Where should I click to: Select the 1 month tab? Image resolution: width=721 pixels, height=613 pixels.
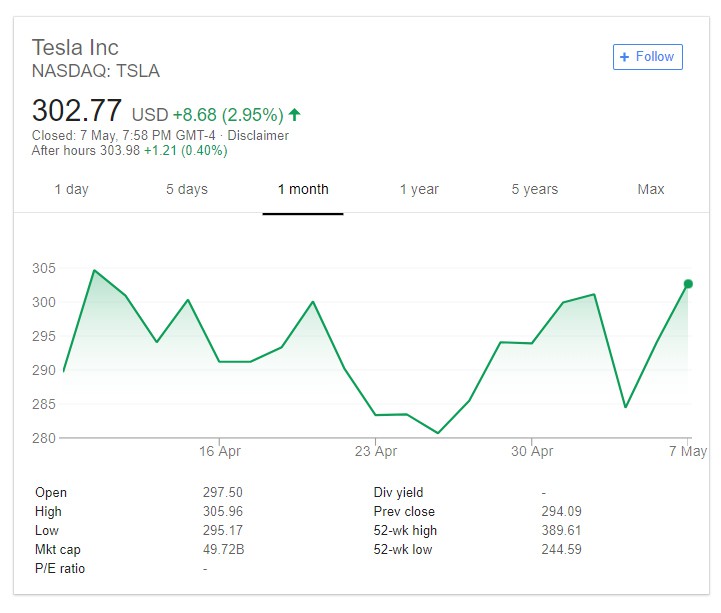click(x=303, y=190)
